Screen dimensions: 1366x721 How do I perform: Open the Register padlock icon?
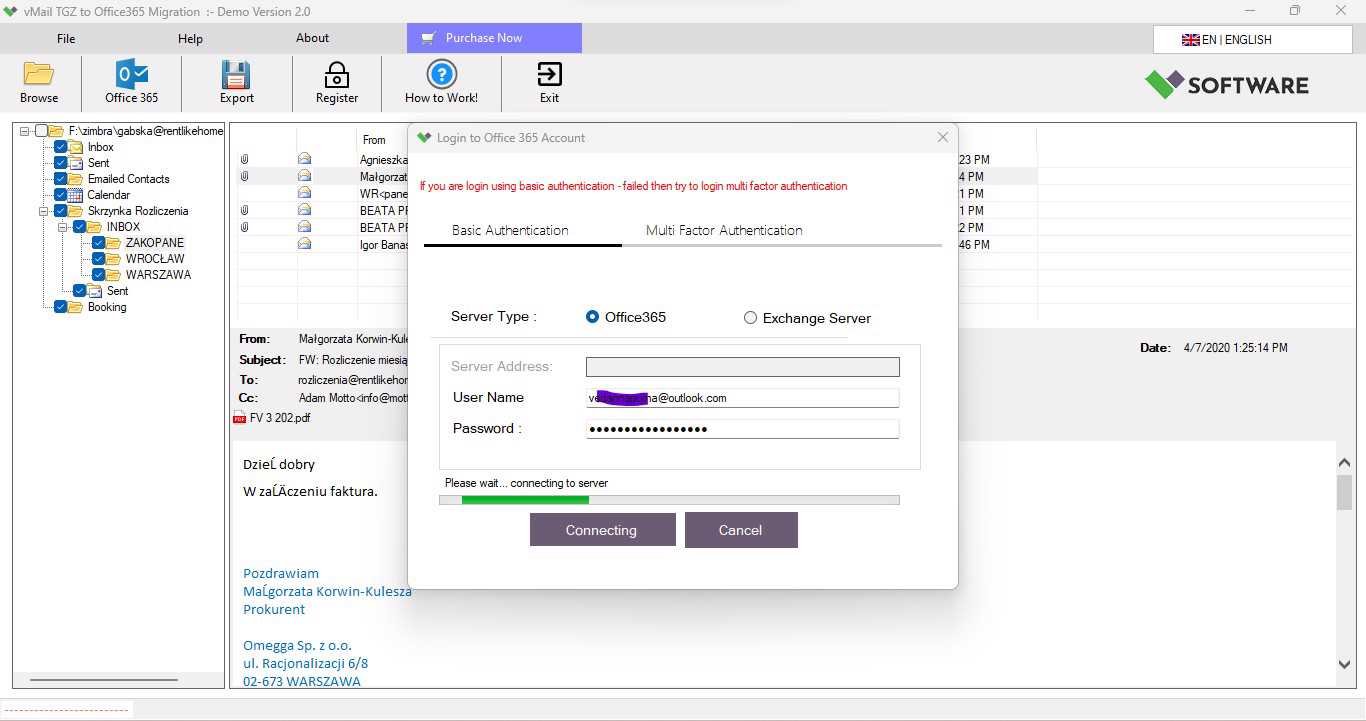coord(337,74)
